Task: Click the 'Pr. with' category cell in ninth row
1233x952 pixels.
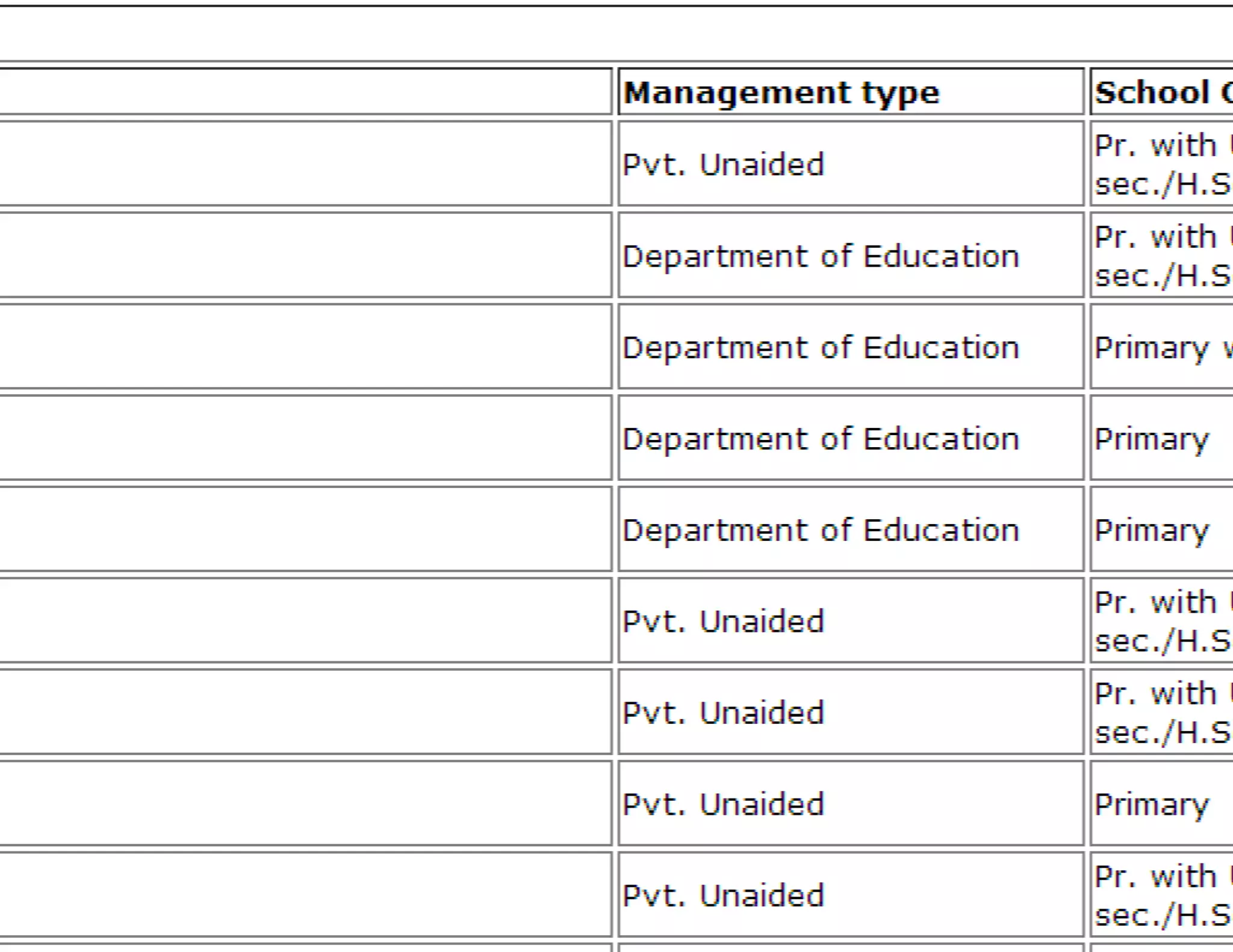Action: [1162, 896]
